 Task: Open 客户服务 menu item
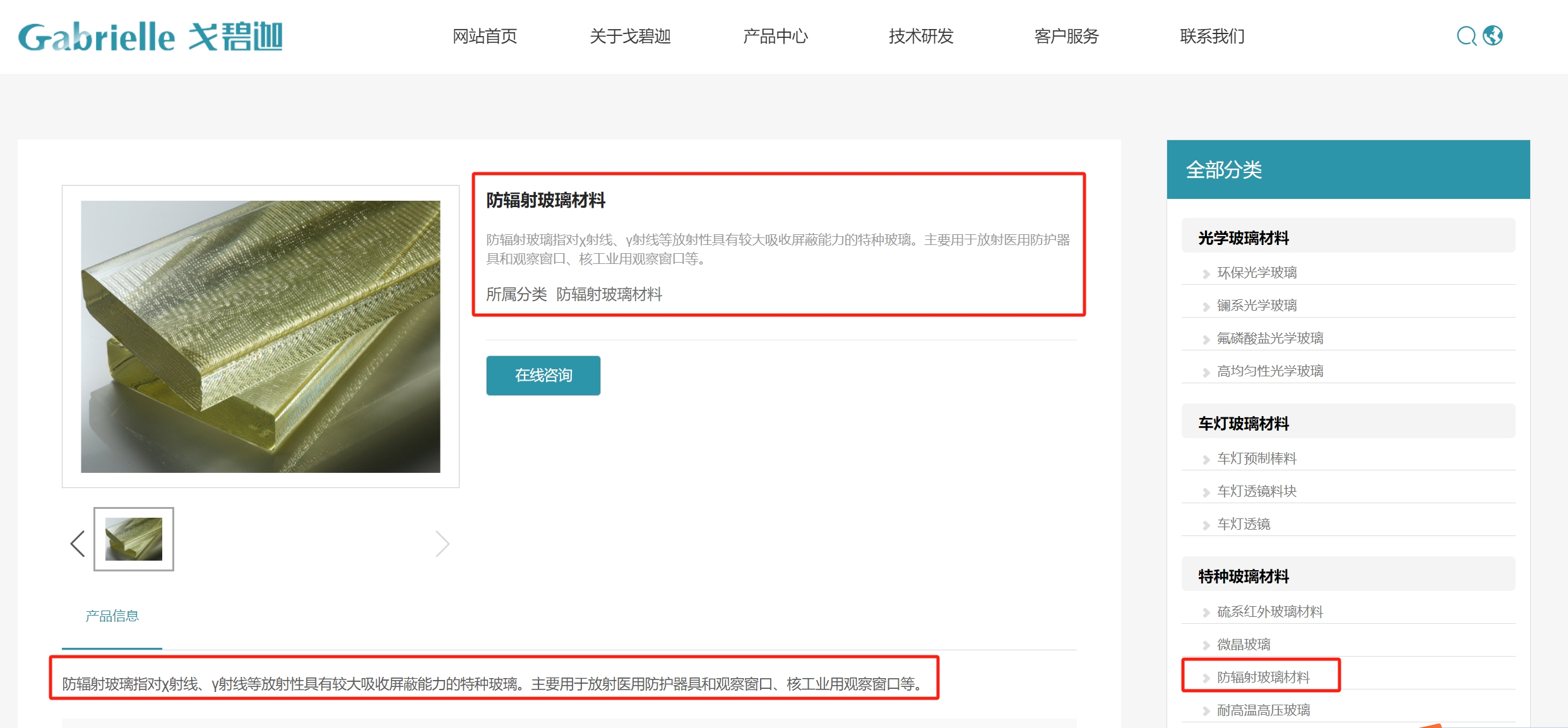(1066, 36)
